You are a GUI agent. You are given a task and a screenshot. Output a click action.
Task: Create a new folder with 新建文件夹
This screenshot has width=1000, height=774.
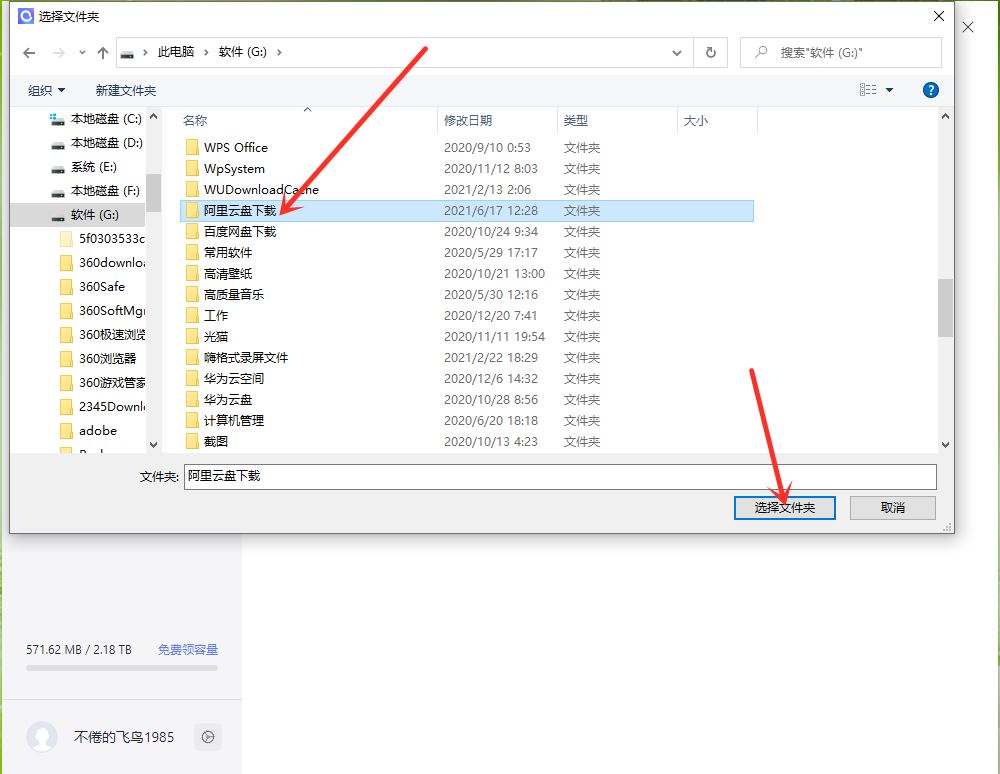click(126, 91)
